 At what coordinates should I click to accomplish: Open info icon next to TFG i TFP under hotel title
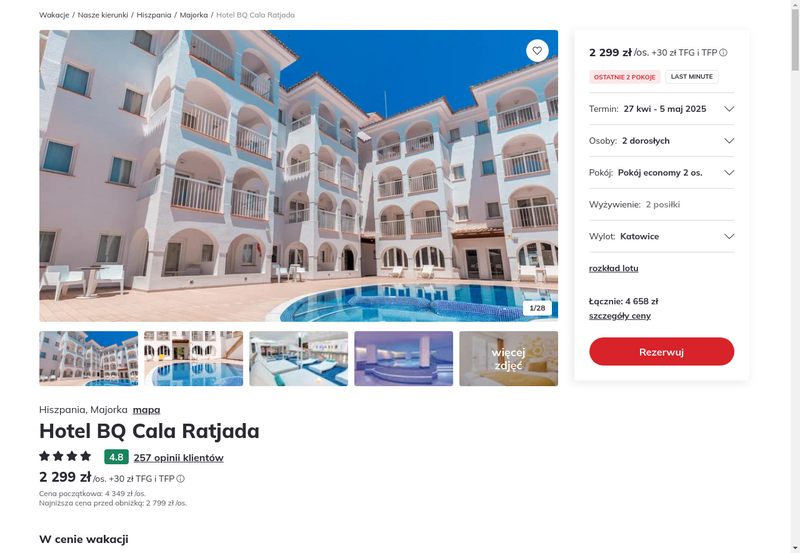coord(181,479)
